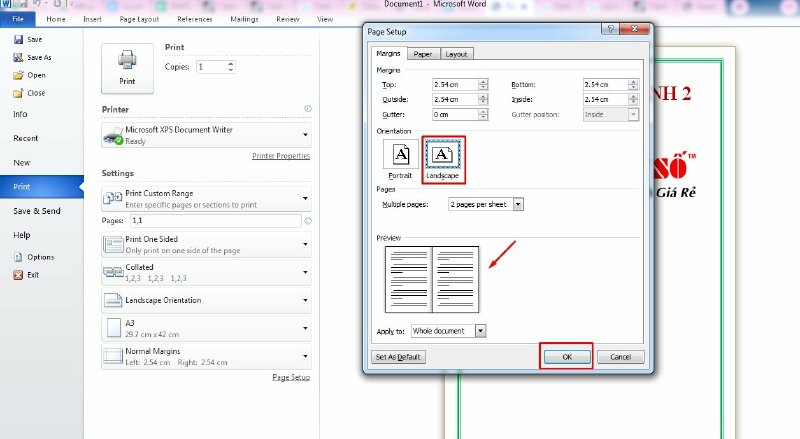Image resolution: width=800 pixels, height=439 pixels.
Task: Select the Portrait orientation icon
Action: 400,158
